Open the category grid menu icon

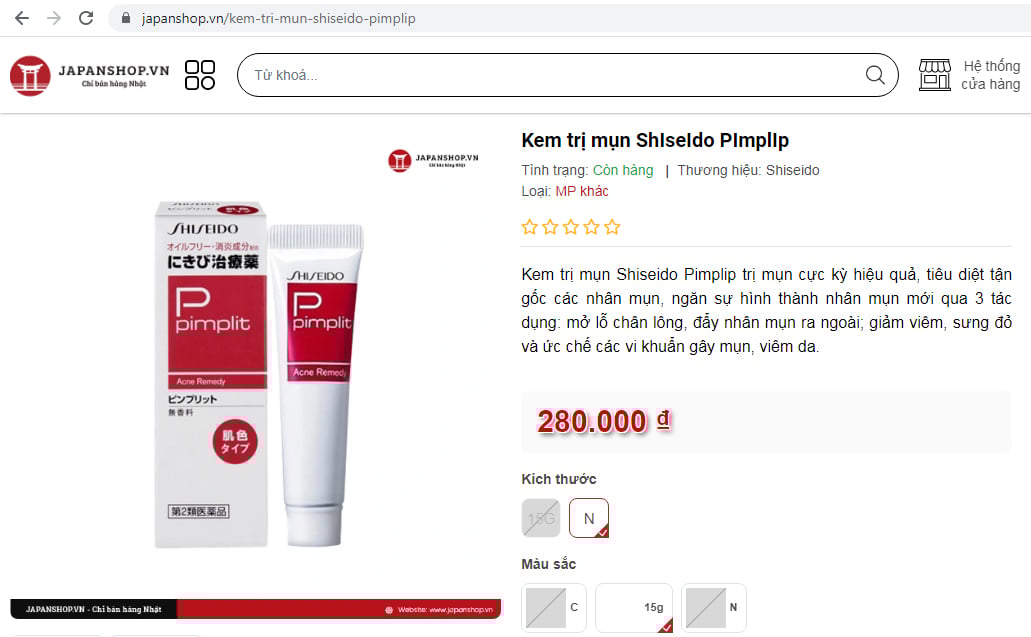[x=200, y=75]
